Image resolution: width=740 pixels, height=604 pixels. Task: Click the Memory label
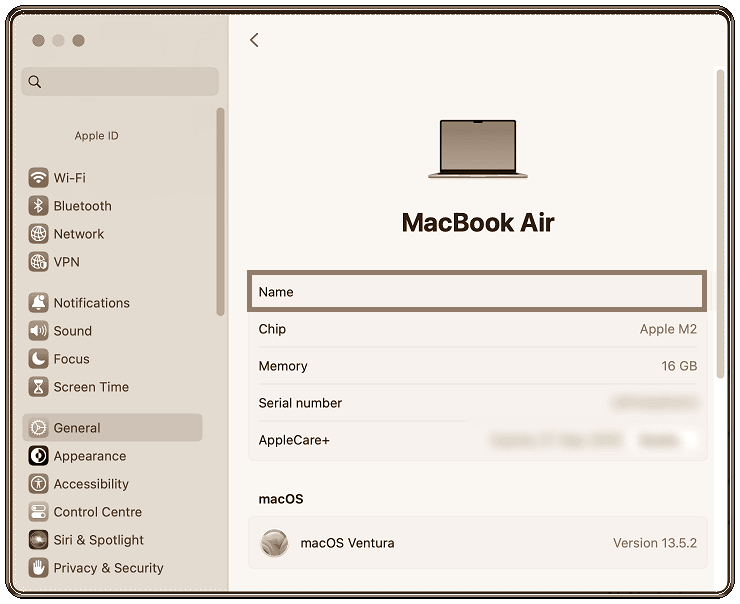click(x=283, y=366)
